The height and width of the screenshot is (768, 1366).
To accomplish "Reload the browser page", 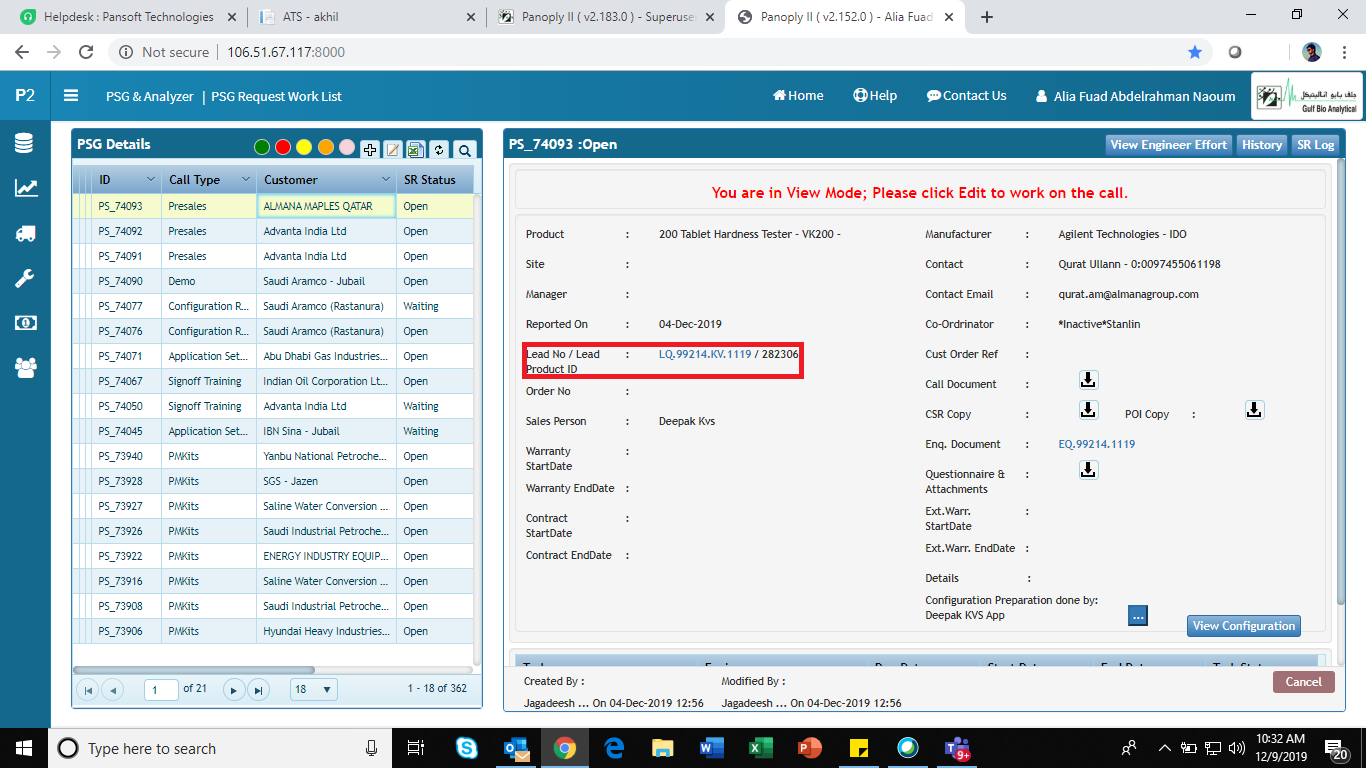I will [86, 52].
